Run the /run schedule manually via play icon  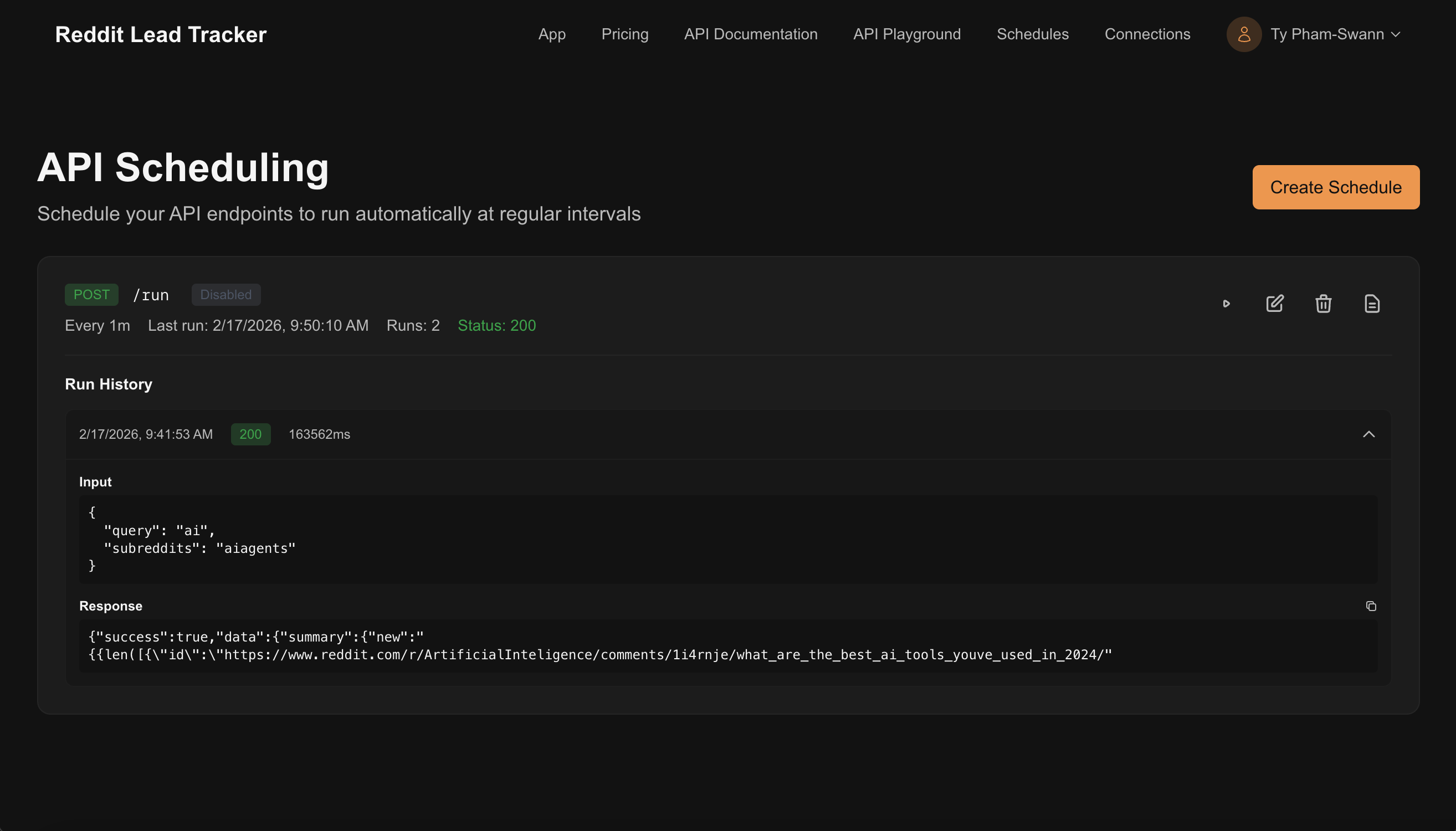coord(1226,303)
